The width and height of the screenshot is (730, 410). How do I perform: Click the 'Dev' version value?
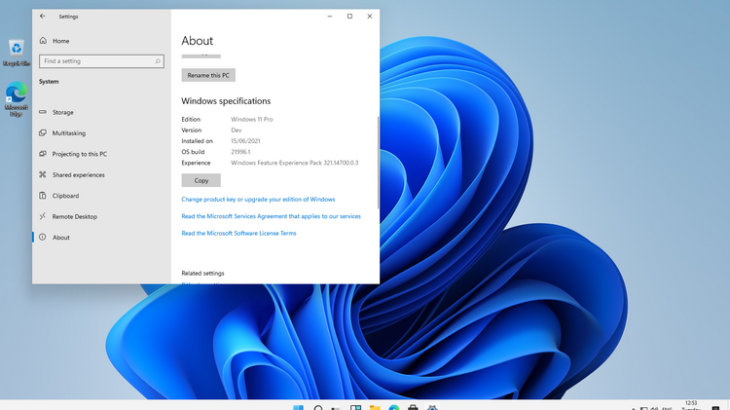click(236, 130)
